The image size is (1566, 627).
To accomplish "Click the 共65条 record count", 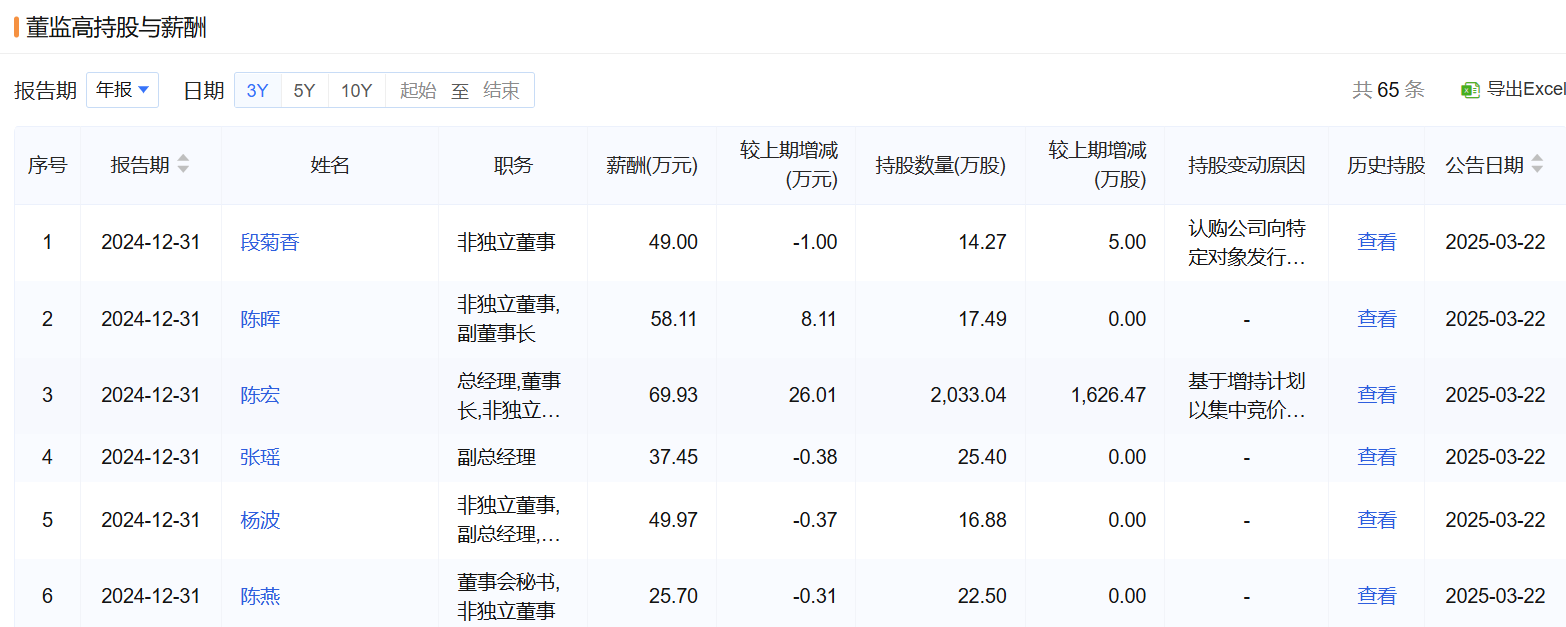I will (1388, 90).
